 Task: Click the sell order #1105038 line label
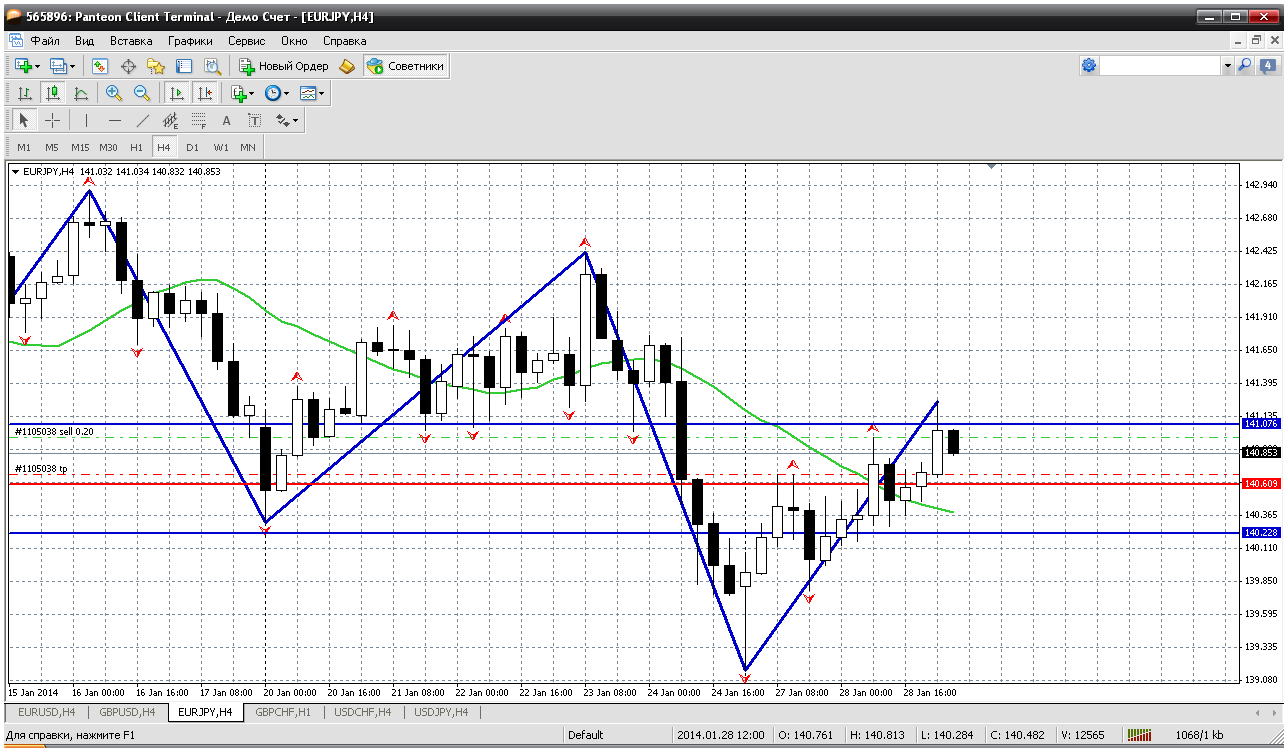coord(54,431)
